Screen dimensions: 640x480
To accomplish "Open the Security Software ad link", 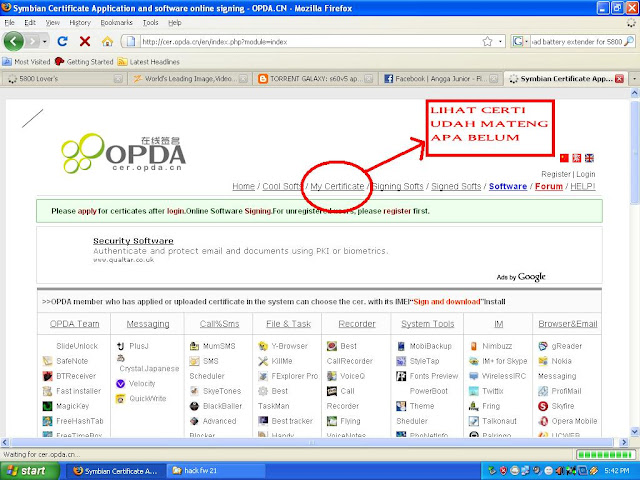I will (x=133, y=241).
